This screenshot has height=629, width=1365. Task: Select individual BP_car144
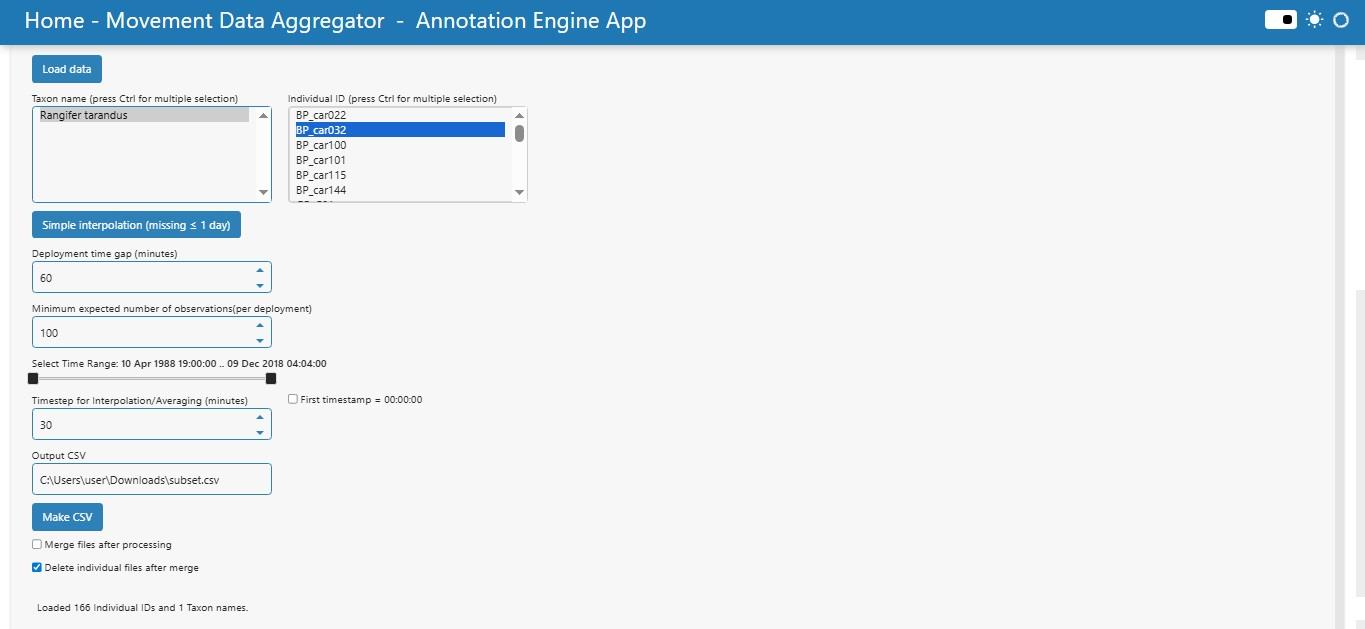400,190
